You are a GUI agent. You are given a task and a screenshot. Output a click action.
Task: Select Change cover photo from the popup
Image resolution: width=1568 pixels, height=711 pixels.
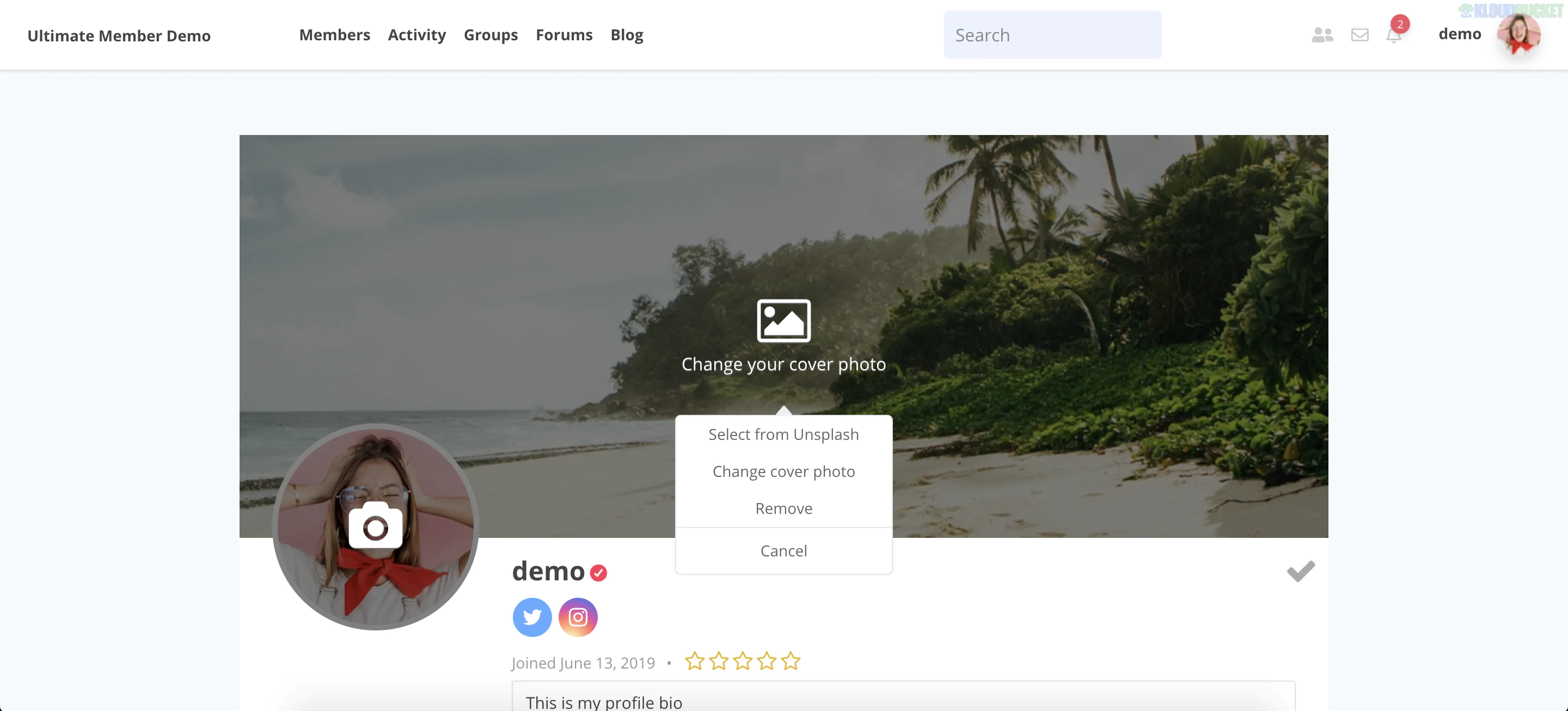(783, 470)
